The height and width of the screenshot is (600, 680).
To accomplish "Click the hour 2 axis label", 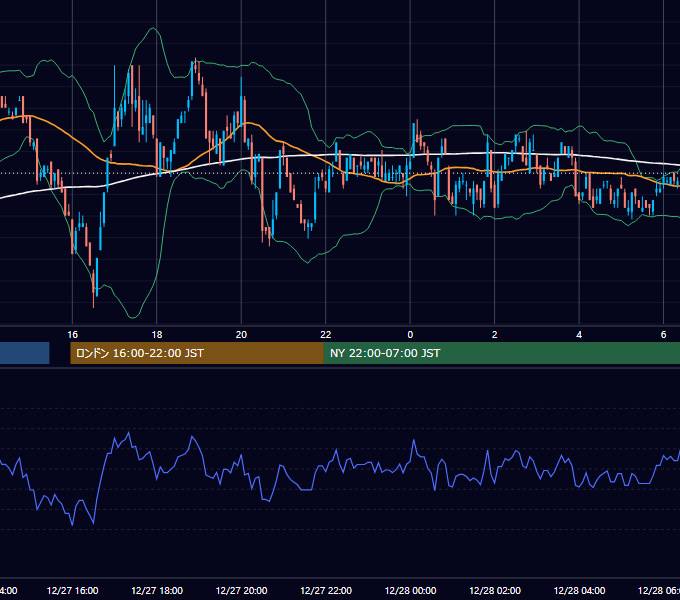I will (494, 335).
